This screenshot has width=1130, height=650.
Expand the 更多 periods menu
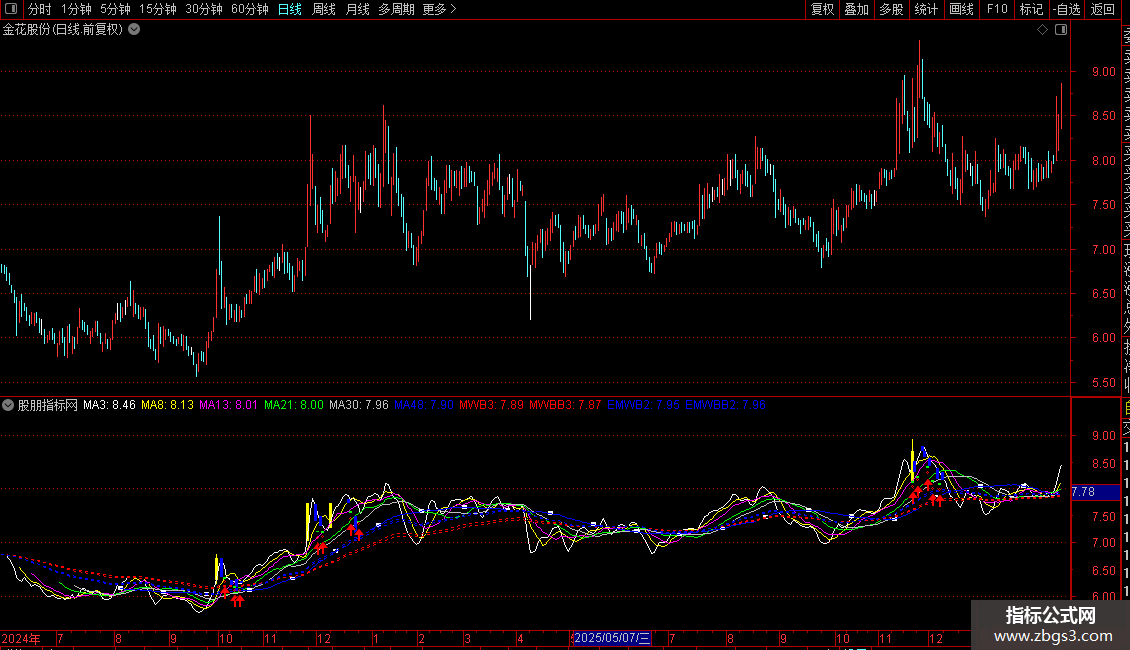(439, 9)
